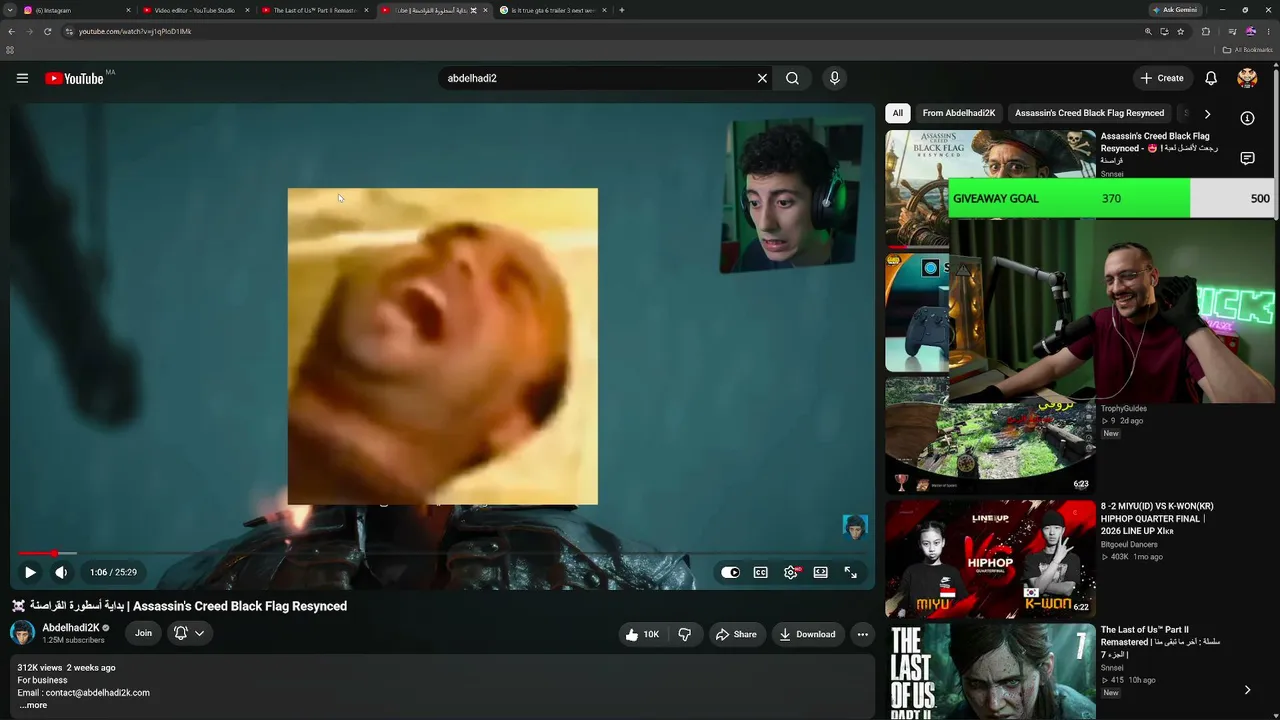Share this video
The height and width of the screenshot is (720, 1280).
coord(737,634)
